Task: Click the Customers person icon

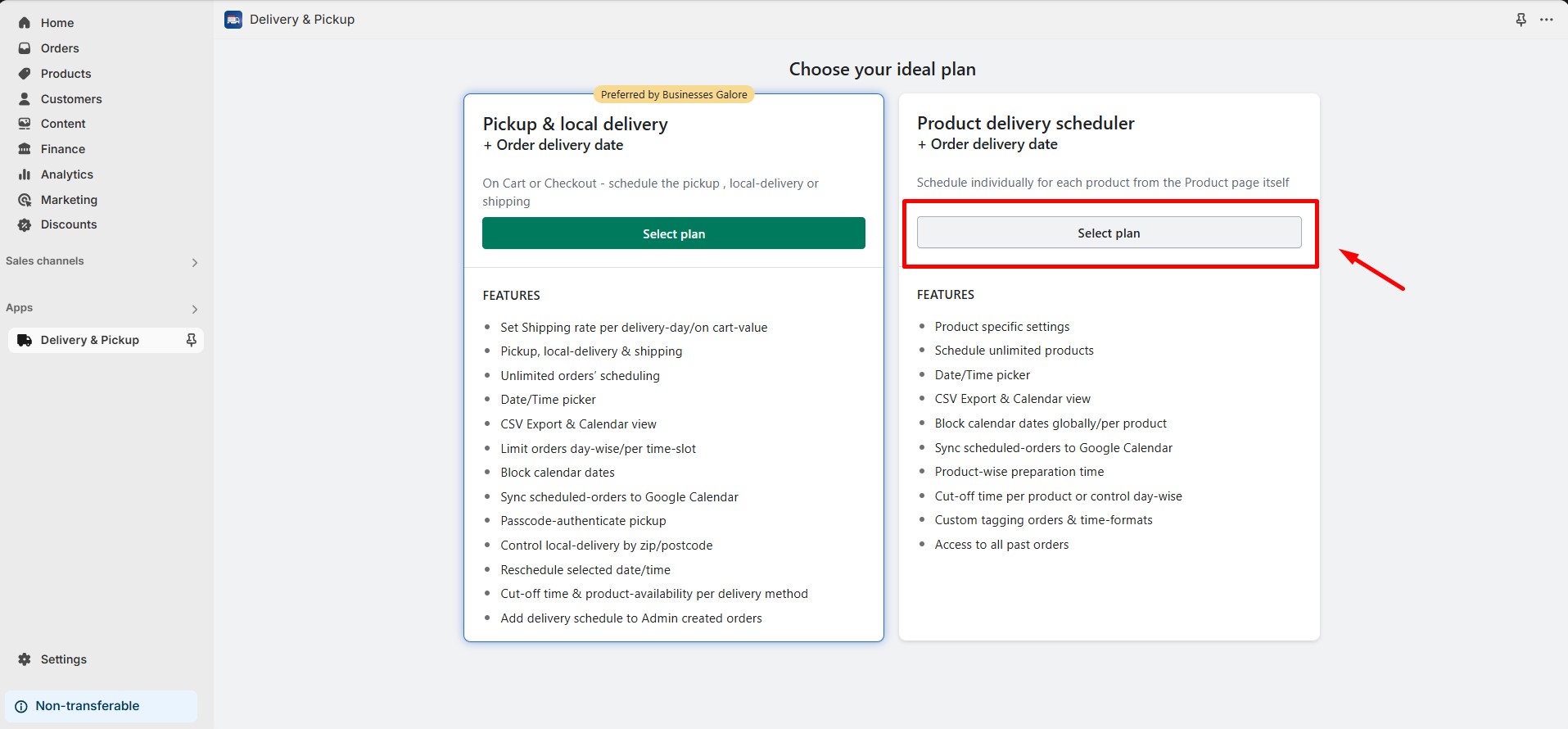Action: [x=25, y=99]
